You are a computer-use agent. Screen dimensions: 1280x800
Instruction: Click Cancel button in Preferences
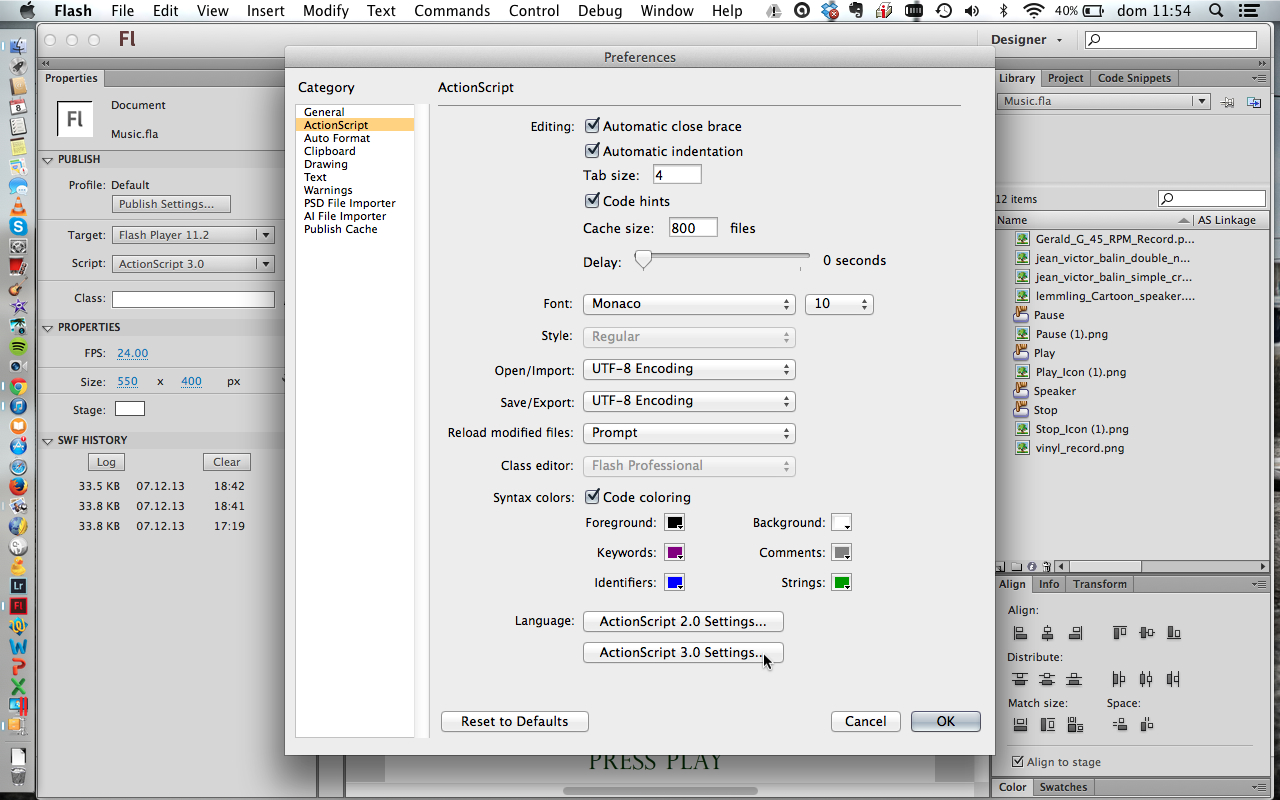click(865, 721)
